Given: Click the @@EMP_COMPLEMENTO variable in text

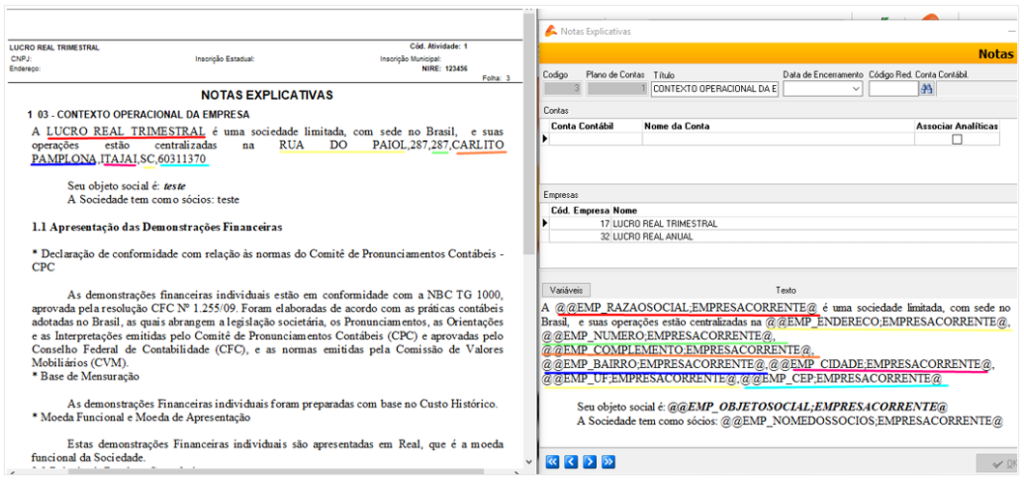Looking at the screenshot, I should [x=677, y=350].
